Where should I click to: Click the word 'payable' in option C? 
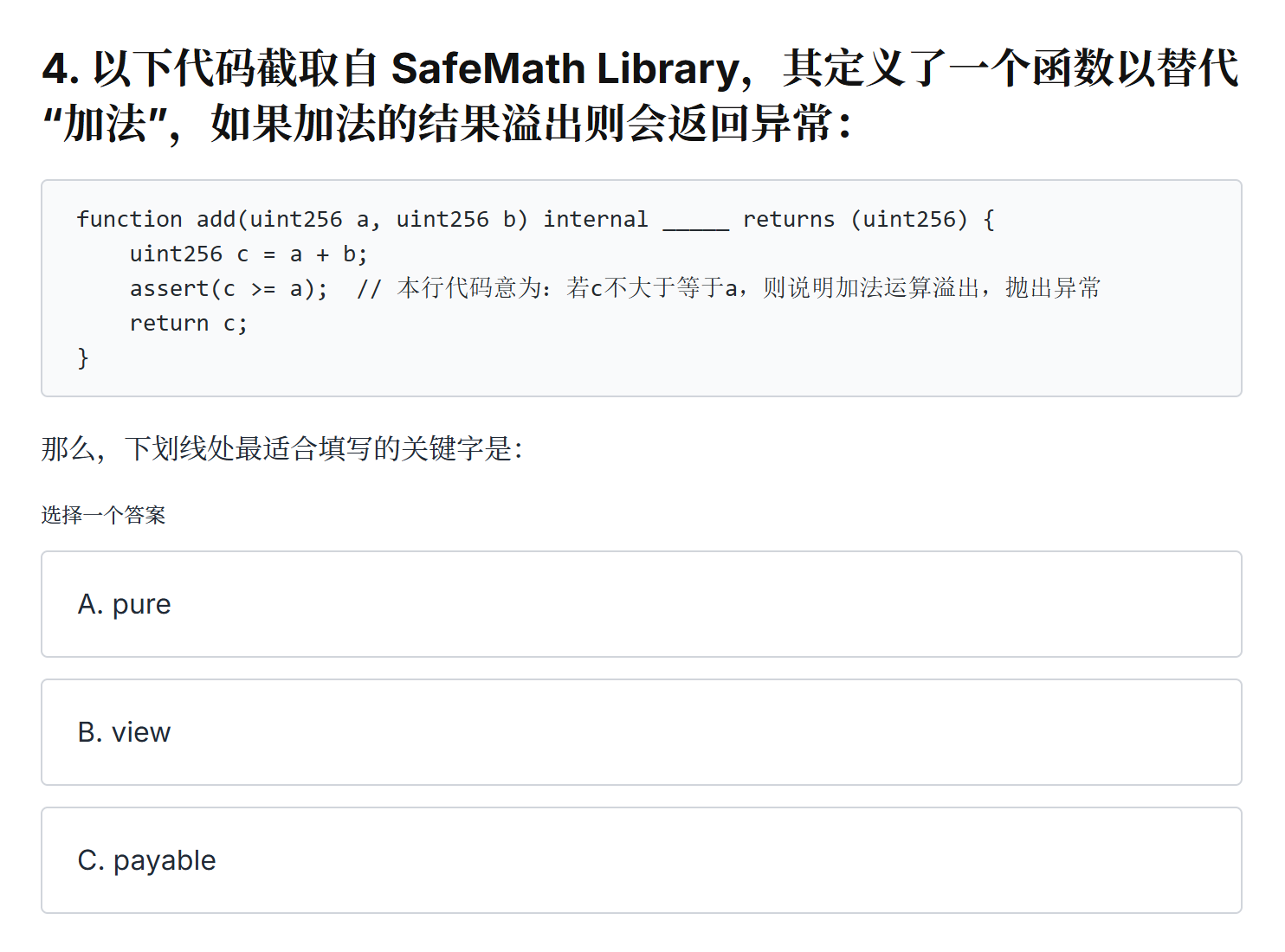pyautogui.click(x=164, y=860)
